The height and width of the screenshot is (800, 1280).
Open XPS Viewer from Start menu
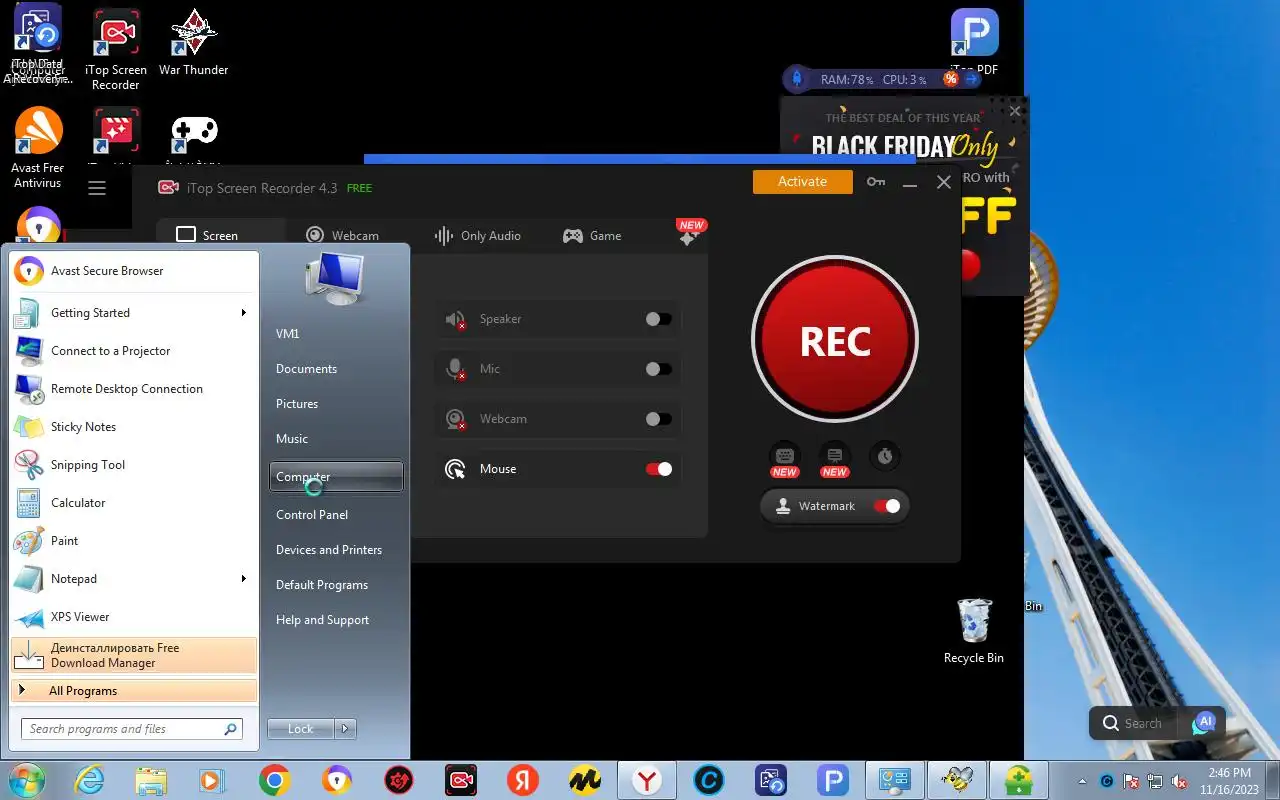[x=135, y=617]
